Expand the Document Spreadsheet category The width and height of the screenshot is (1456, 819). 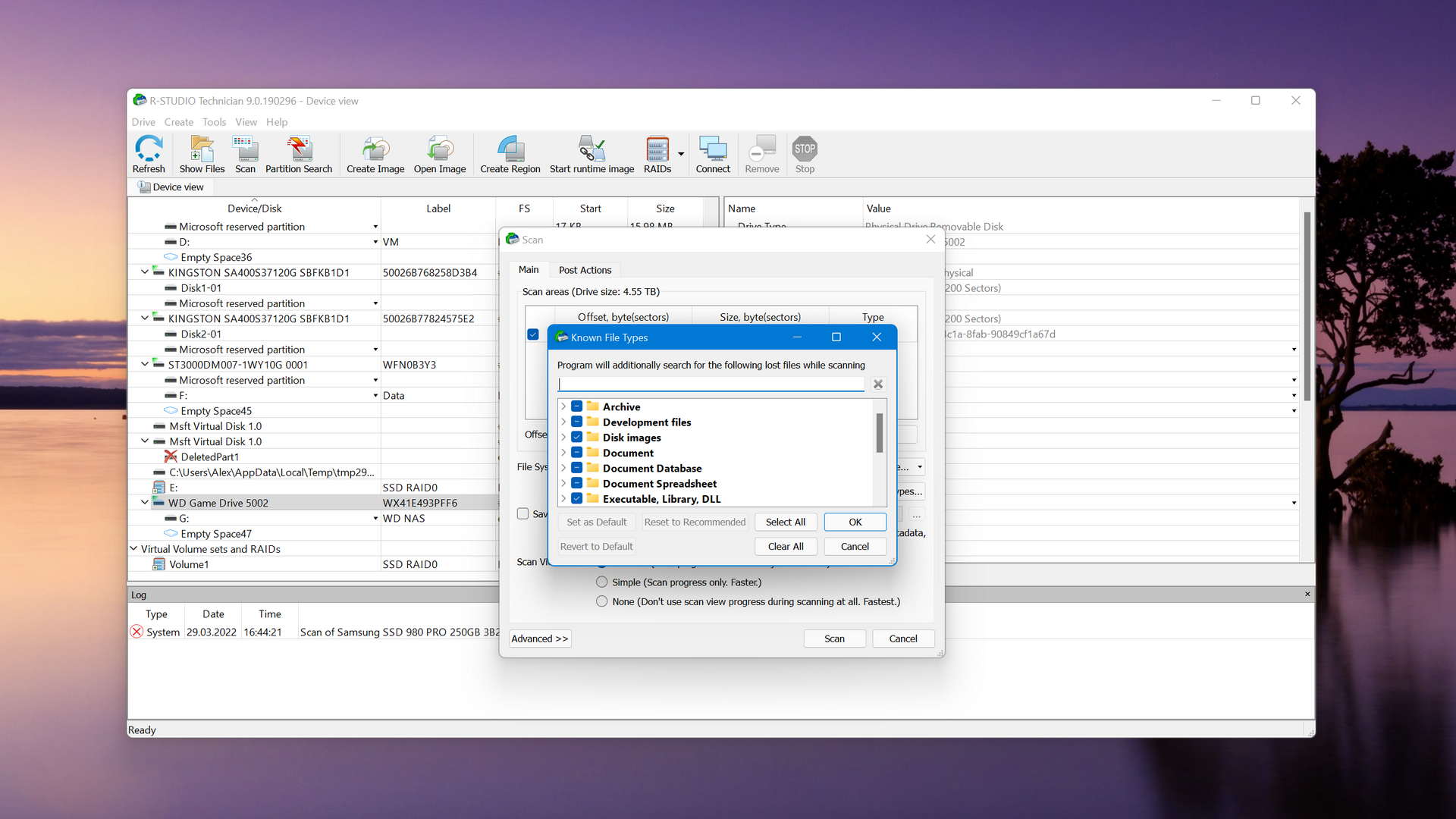point(563,483)
